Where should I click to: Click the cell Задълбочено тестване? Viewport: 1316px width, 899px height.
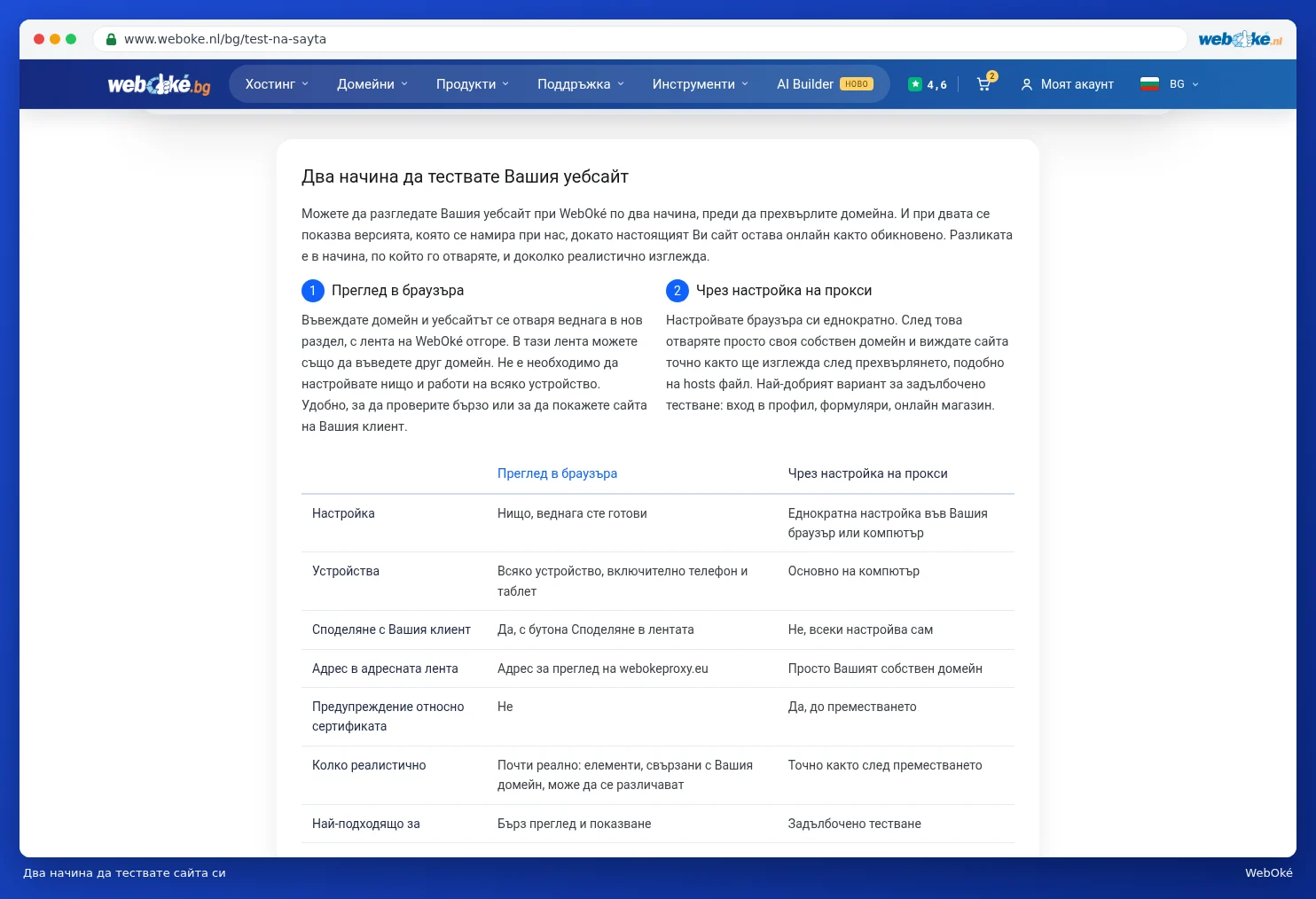855,824
